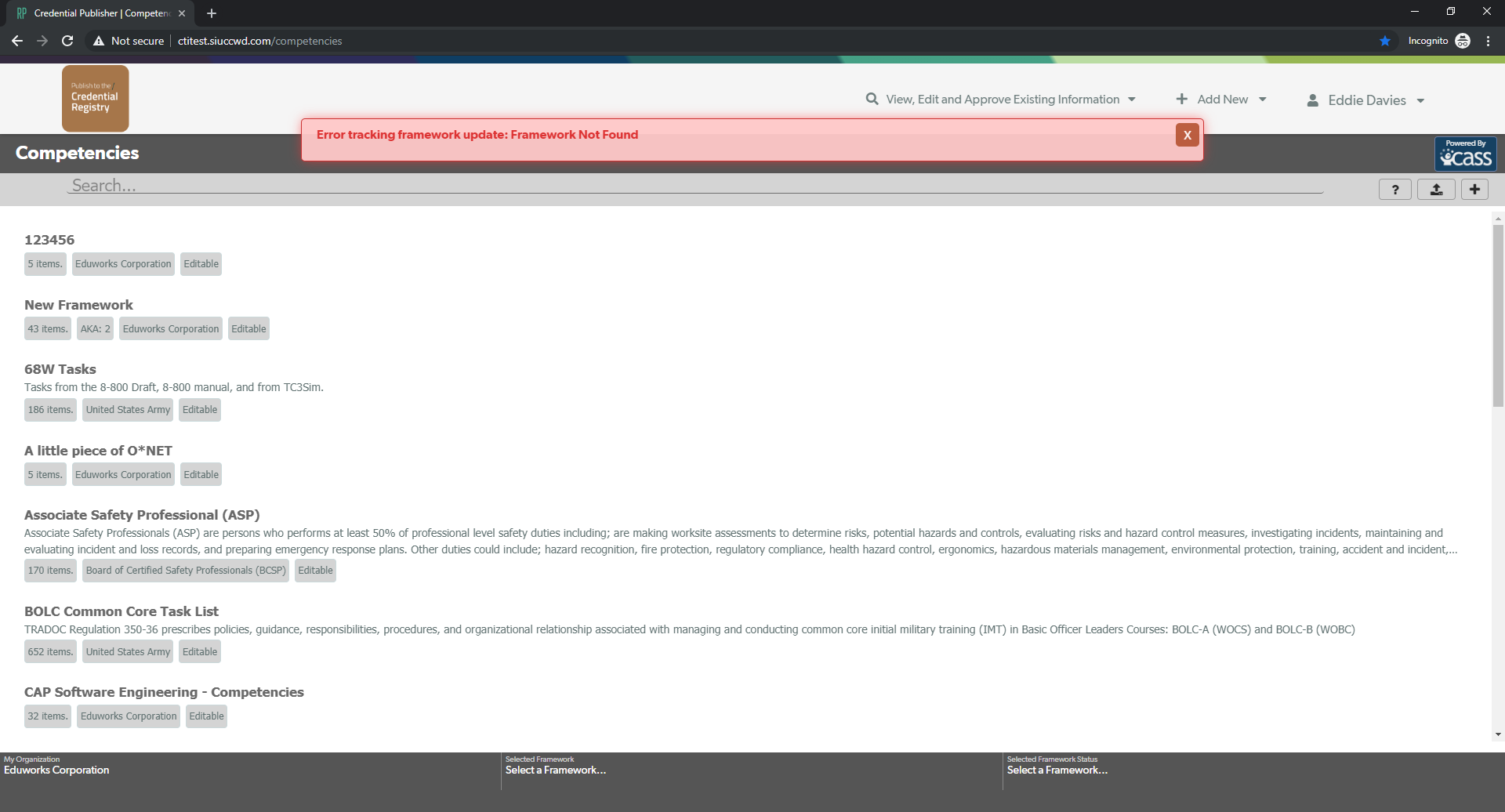1505x812 pixels.
Task: Open the 68W Tasks framework
Action: [60, 369]
